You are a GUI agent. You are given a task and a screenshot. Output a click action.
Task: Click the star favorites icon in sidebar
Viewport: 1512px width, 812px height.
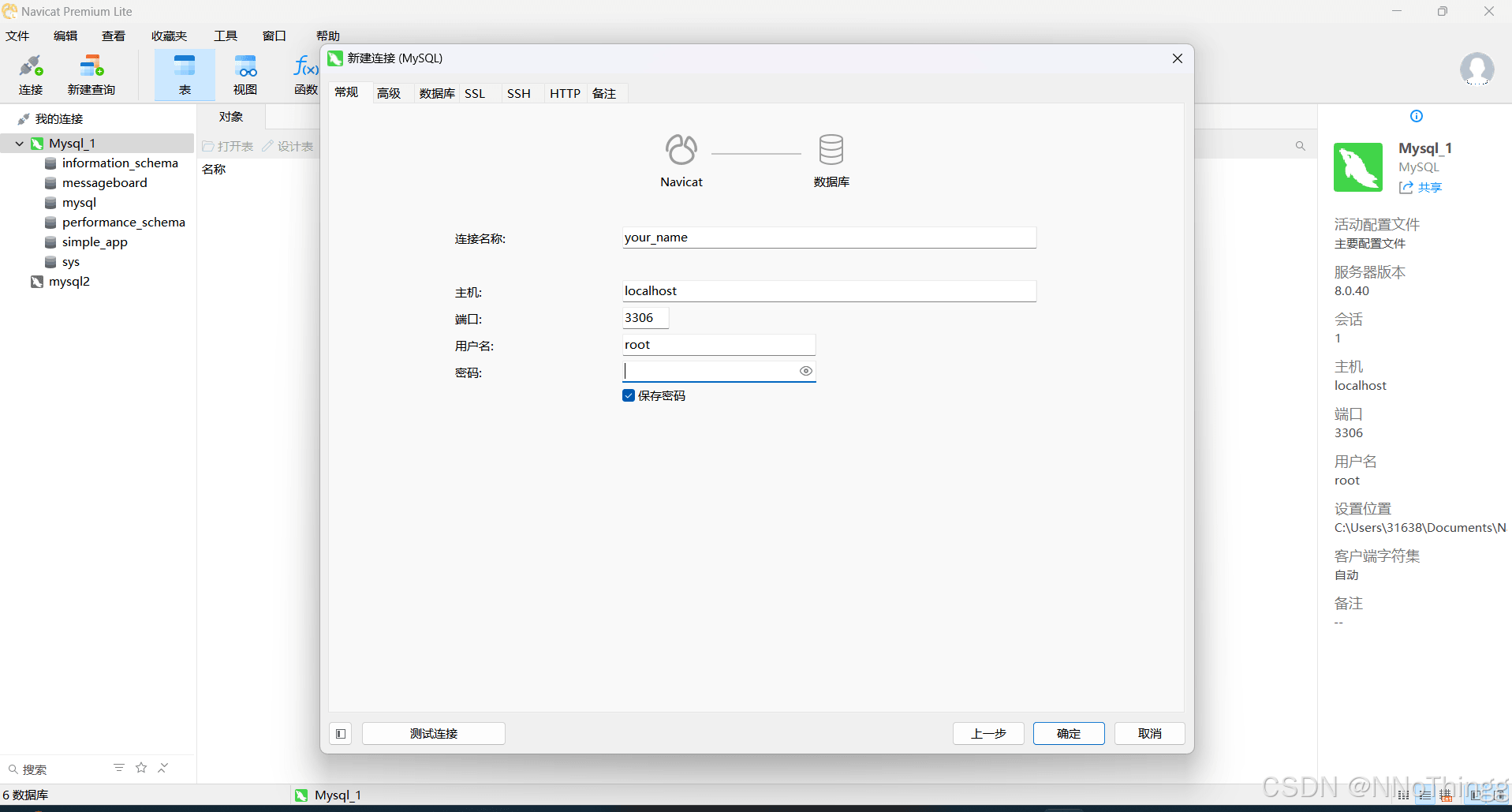[141, 768]
